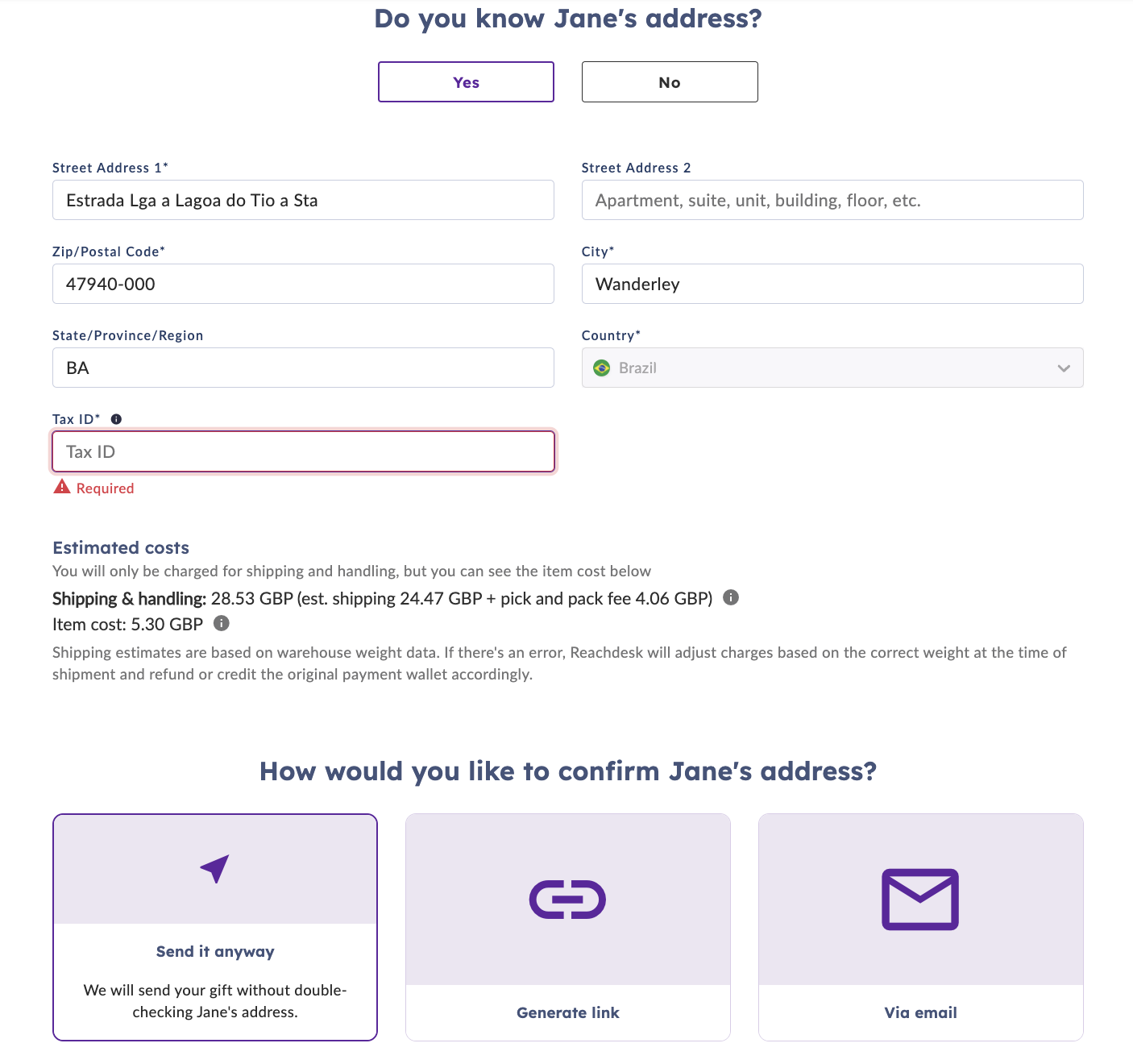Image resolution: width=1133 pixels, height=1064 pixels.
Task: Click the envelope email icon
Action: [x=920, y=900]
